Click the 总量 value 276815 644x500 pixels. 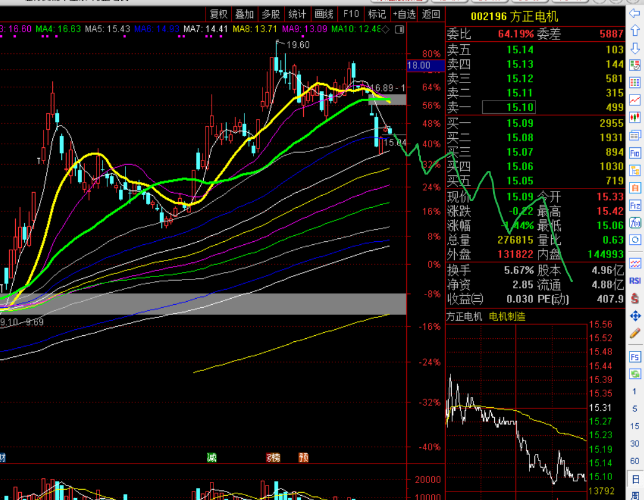(x=515, y=240)
